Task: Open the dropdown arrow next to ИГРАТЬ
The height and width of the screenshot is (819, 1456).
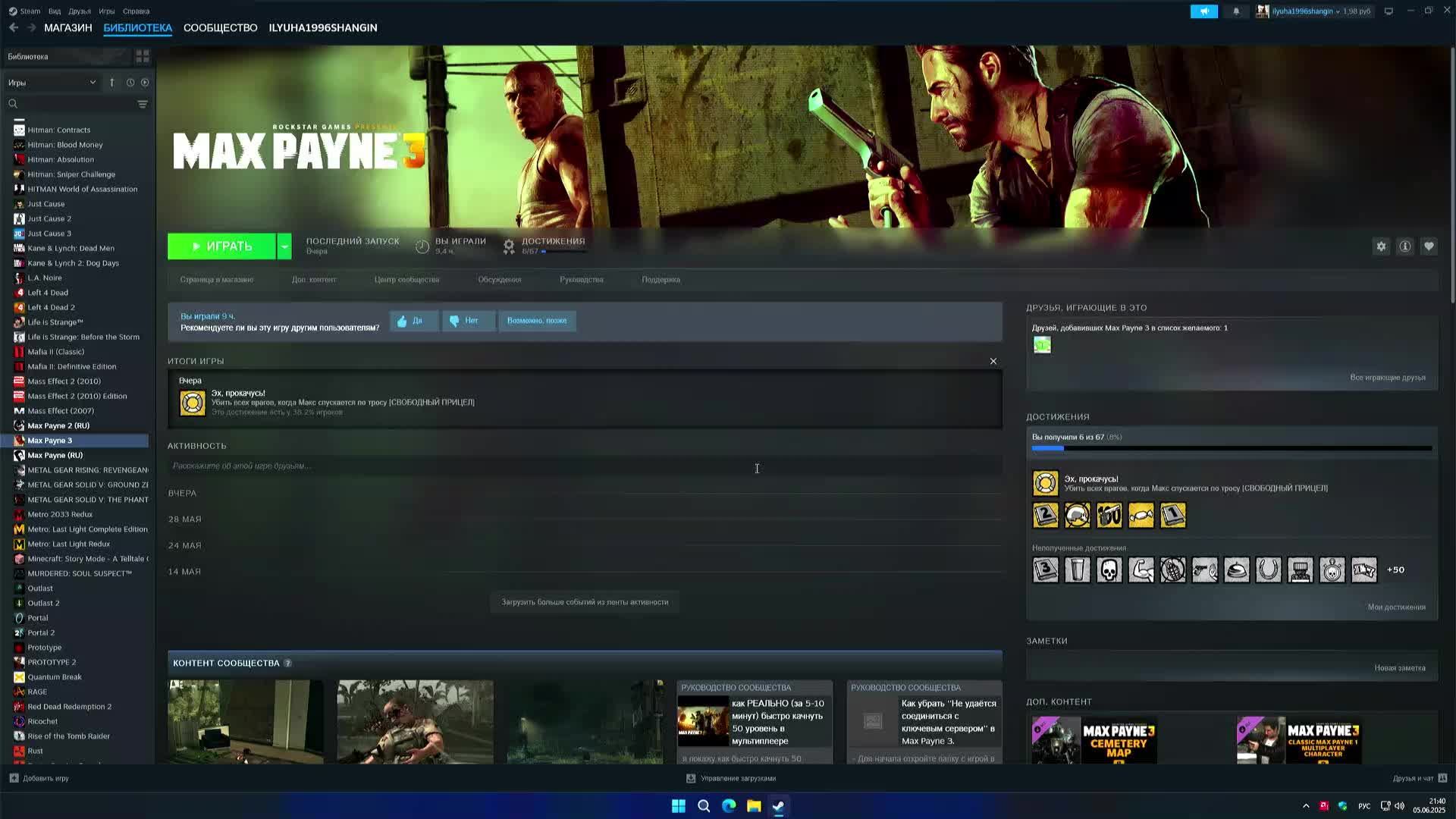Action: coord(284,246)
